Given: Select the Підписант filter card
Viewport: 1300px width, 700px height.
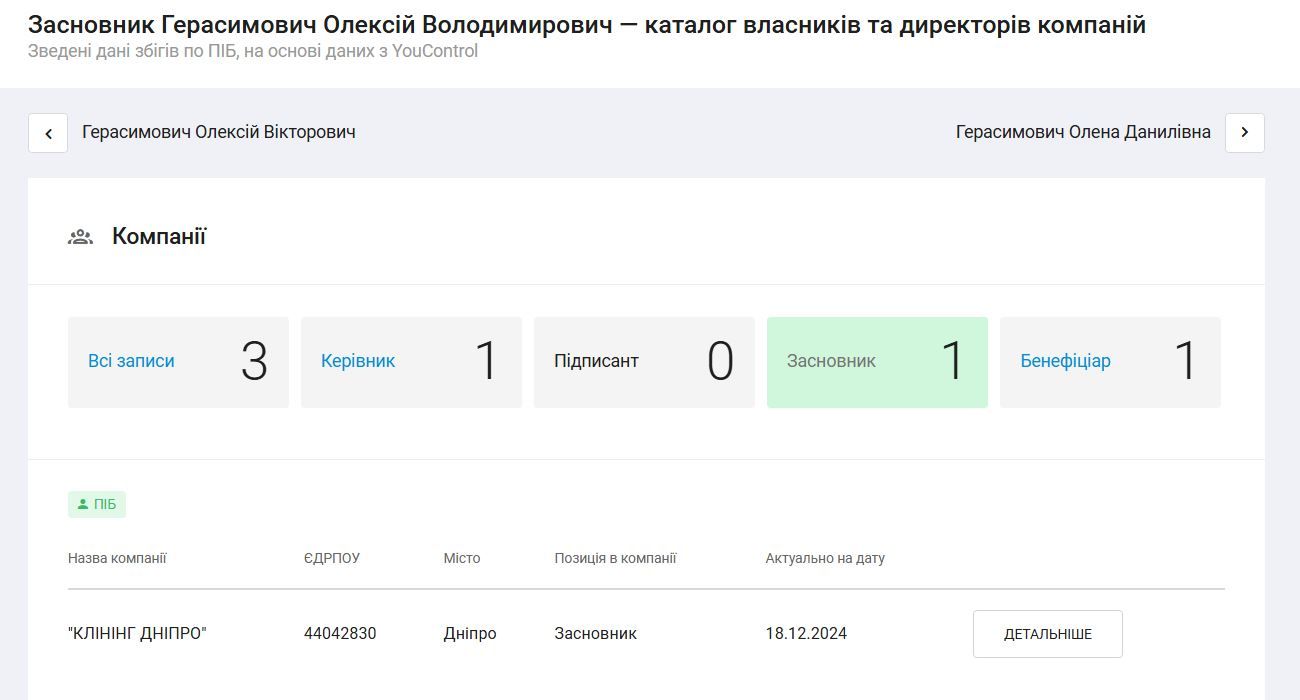Looking at the screenshot, I should point(643,362).
